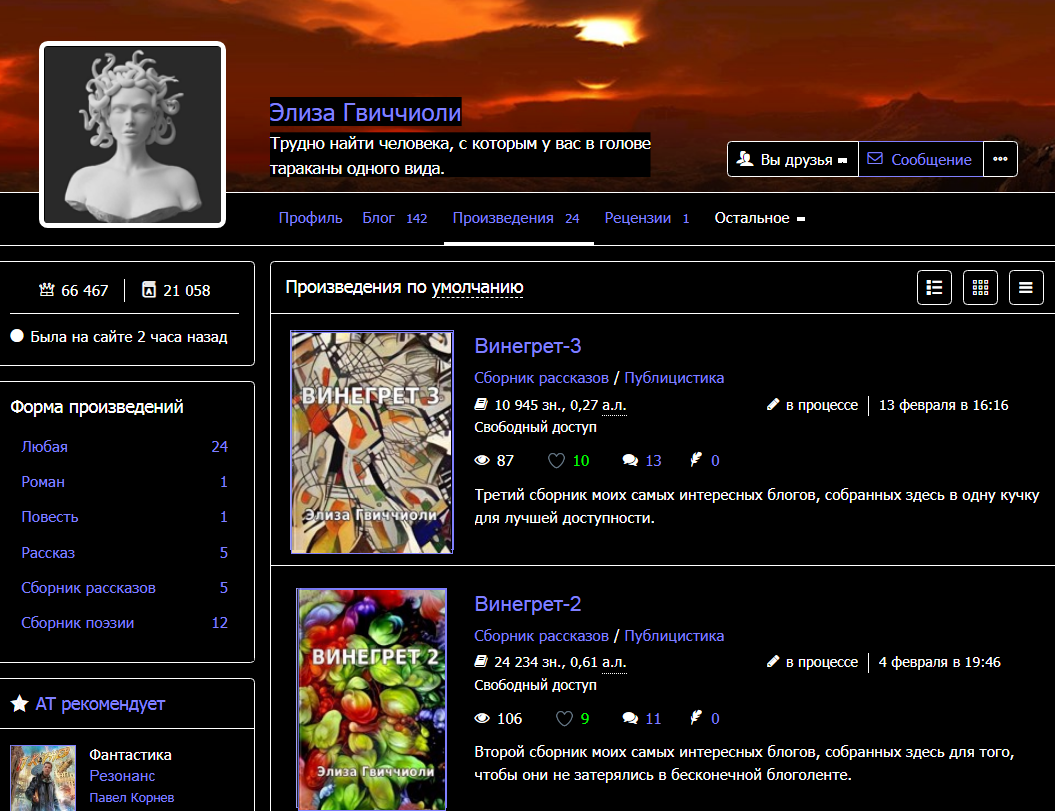1055x811 pixels.
Task: Open the Винегрет-3 title link
Action: 528,346
